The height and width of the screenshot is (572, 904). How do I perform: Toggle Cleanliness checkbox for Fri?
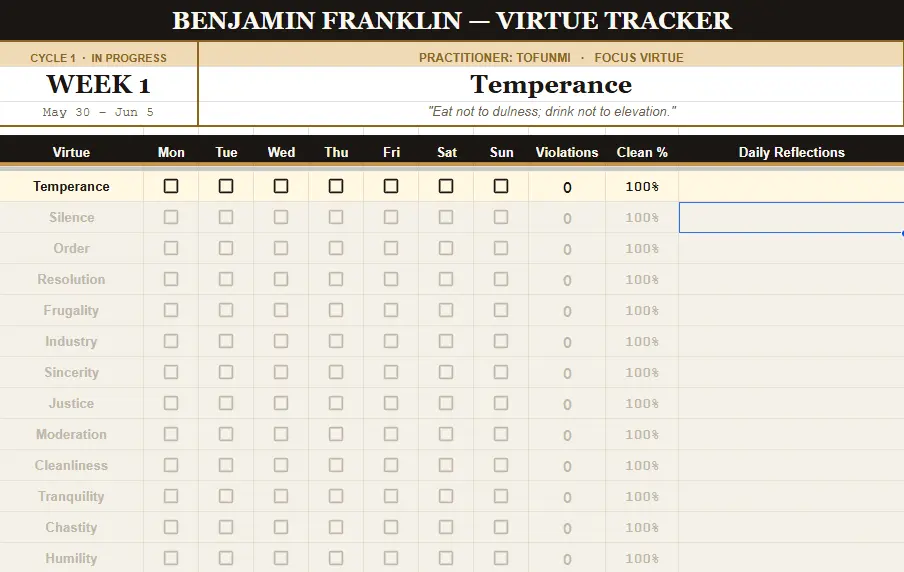tap(391, 465)
